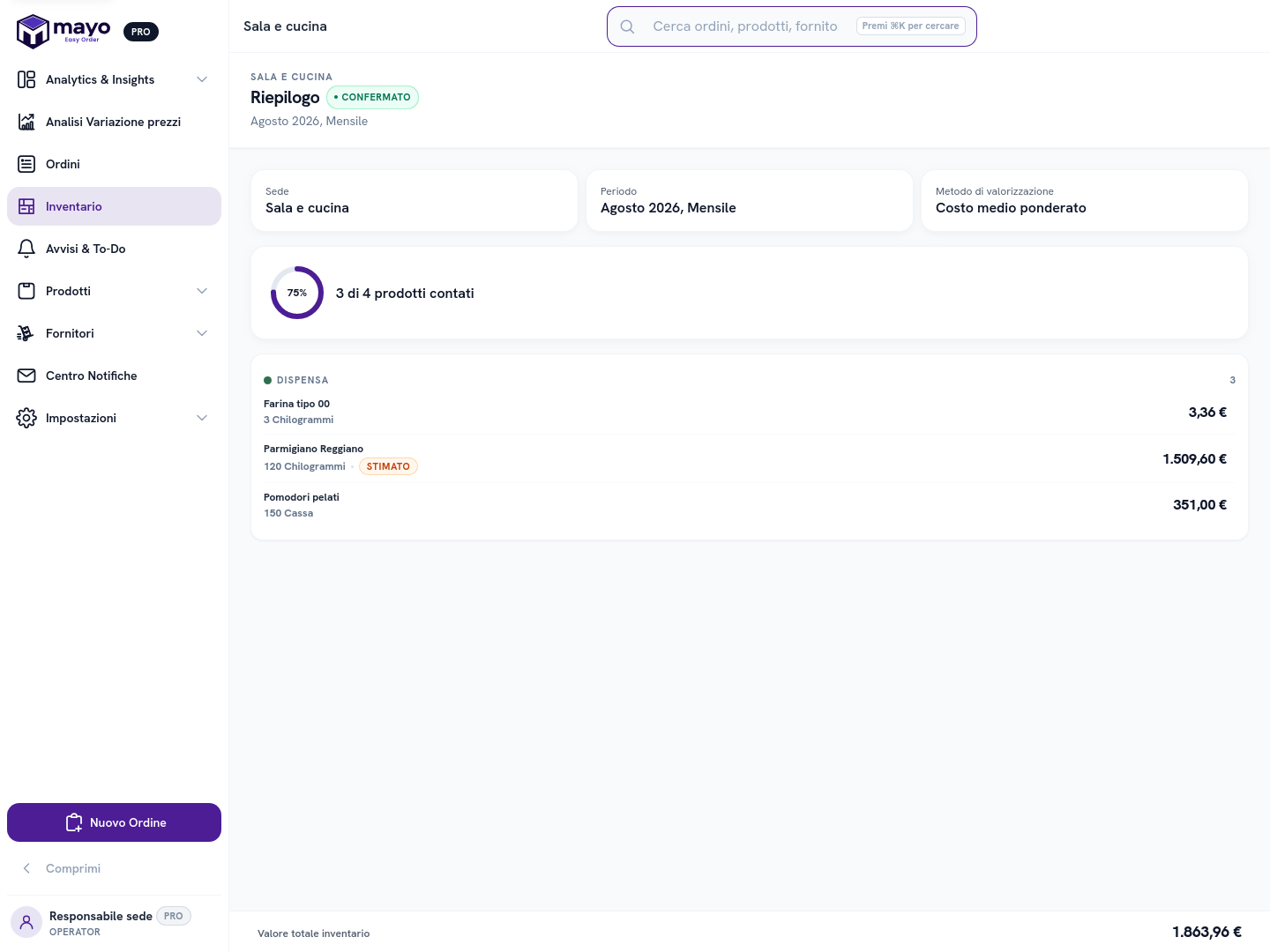
Task: Click the CONFERMATO status badge
Action: click(x=372, y=97)
